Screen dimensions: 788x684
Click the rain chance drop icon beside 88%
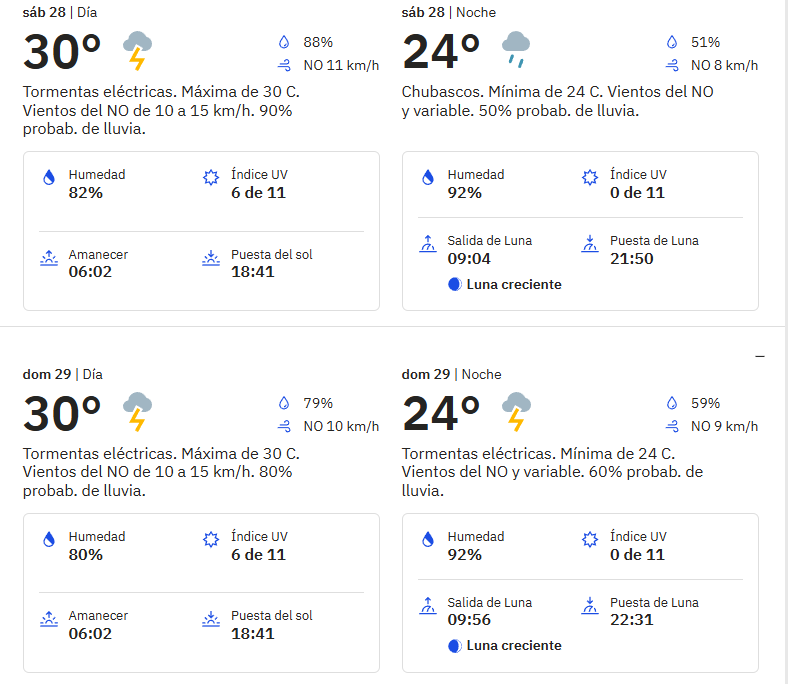[284, 42]
